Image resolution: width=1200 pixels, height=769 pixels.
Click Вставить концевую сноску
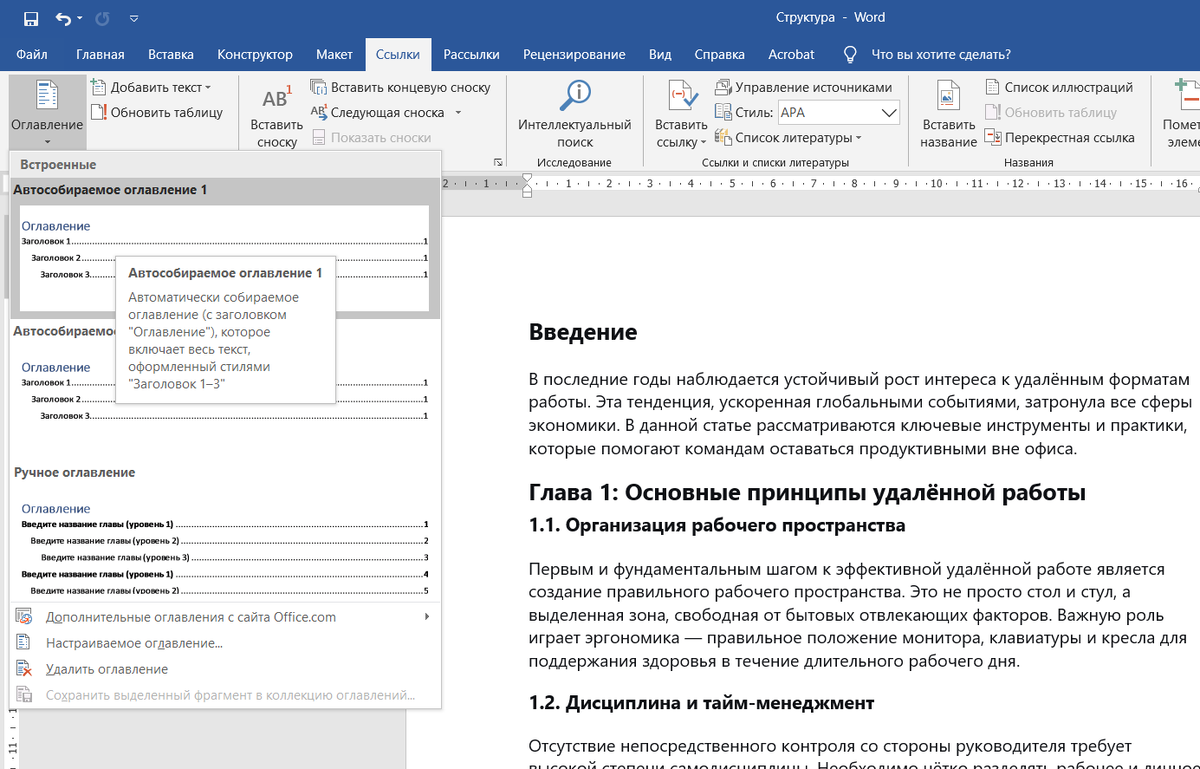[400, 88]
